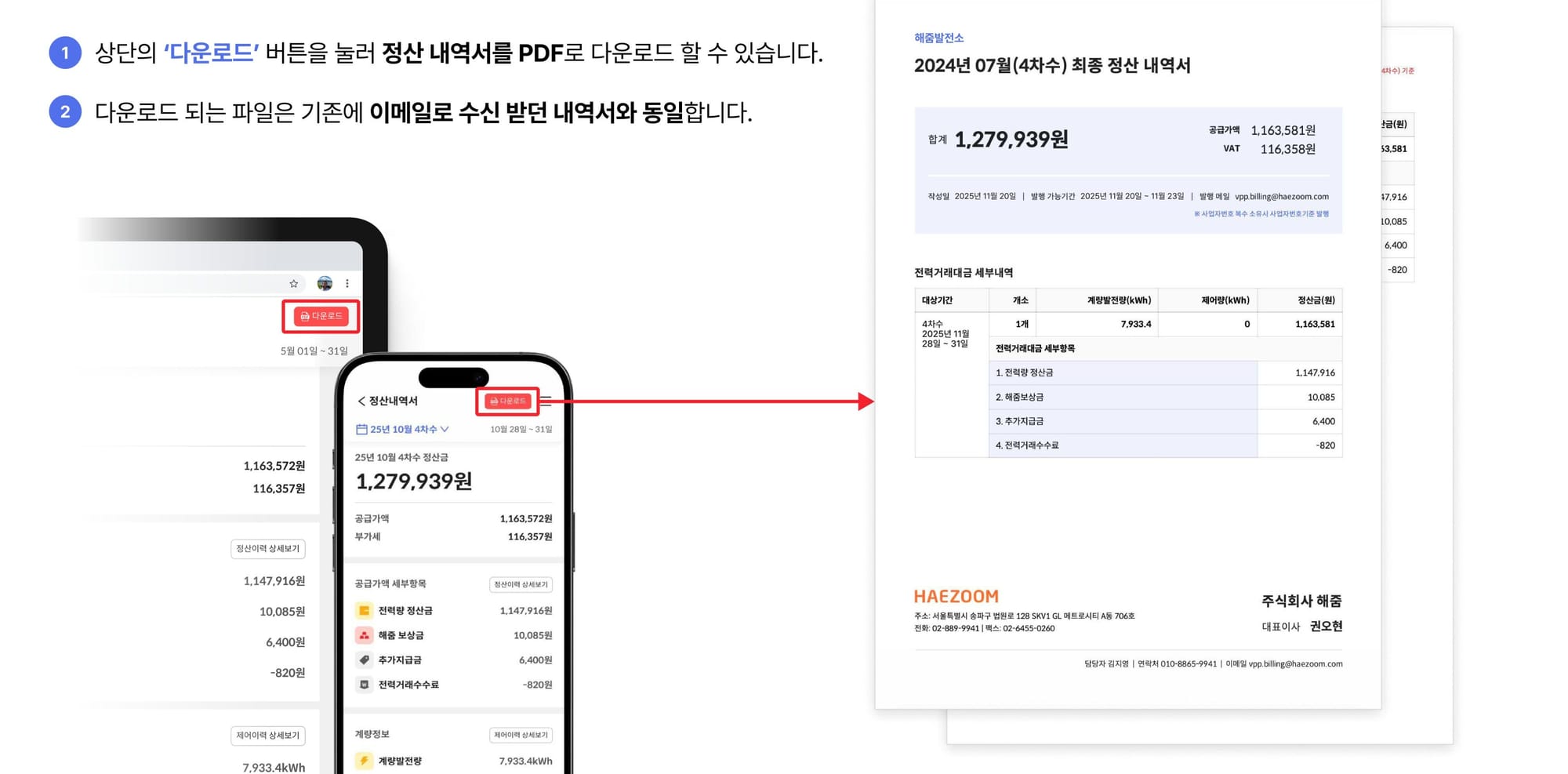This screenshot has height=774, width=1568.
Task: Go back using the 정산내역서 back arrow
Action: click(361, 401)
